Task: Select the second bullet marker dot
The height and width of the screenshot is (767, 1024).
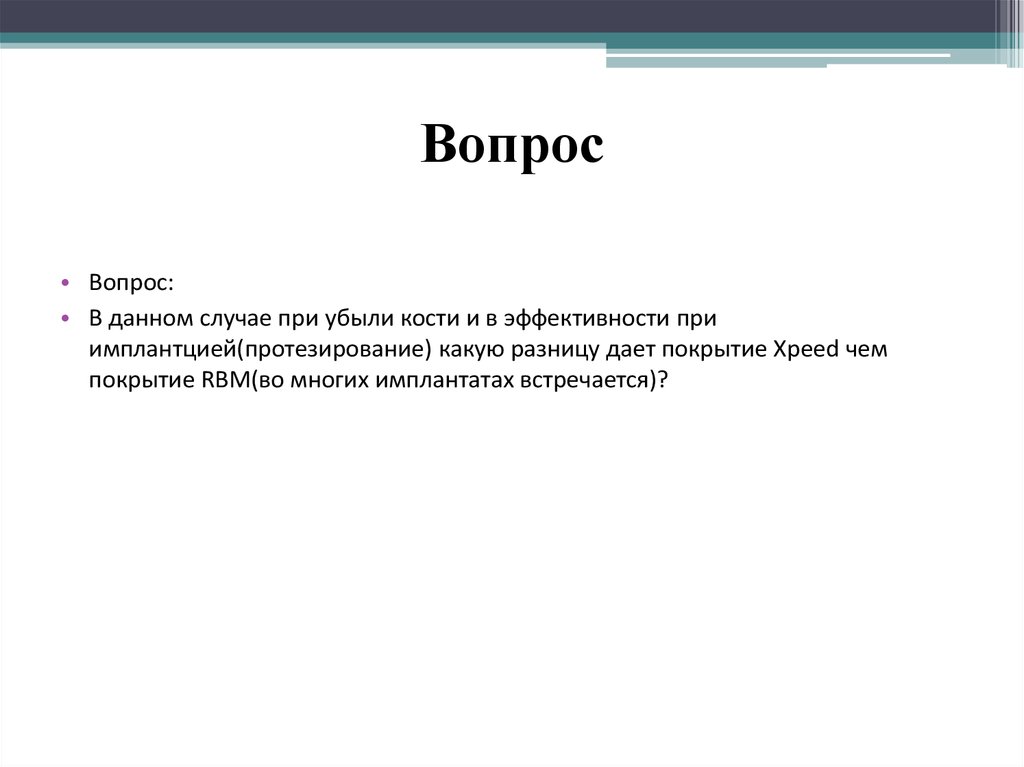Action: click(64, 318)
